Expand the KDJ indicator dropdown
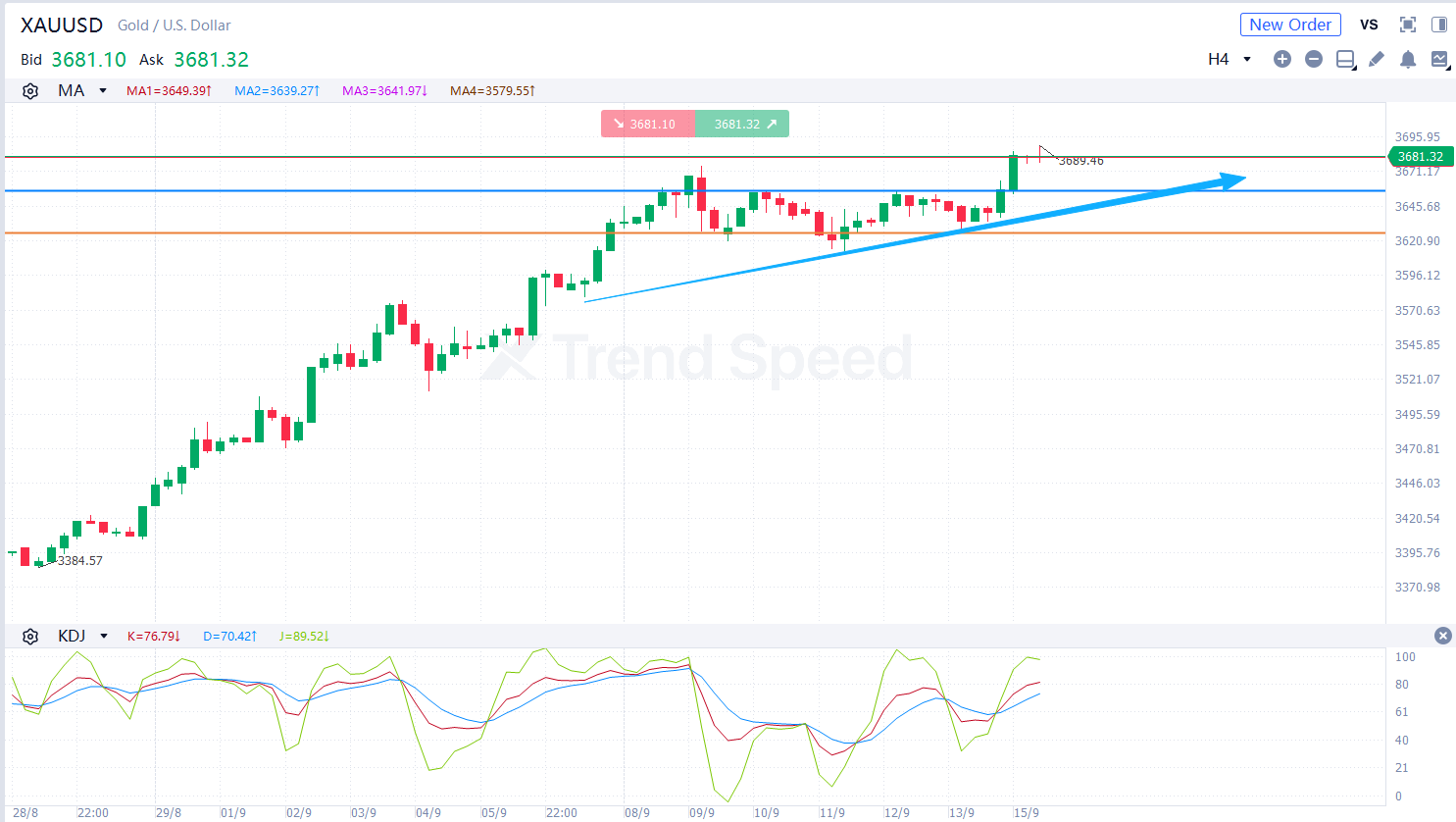This screenshot has height=822, width=1456. (104, 637)
